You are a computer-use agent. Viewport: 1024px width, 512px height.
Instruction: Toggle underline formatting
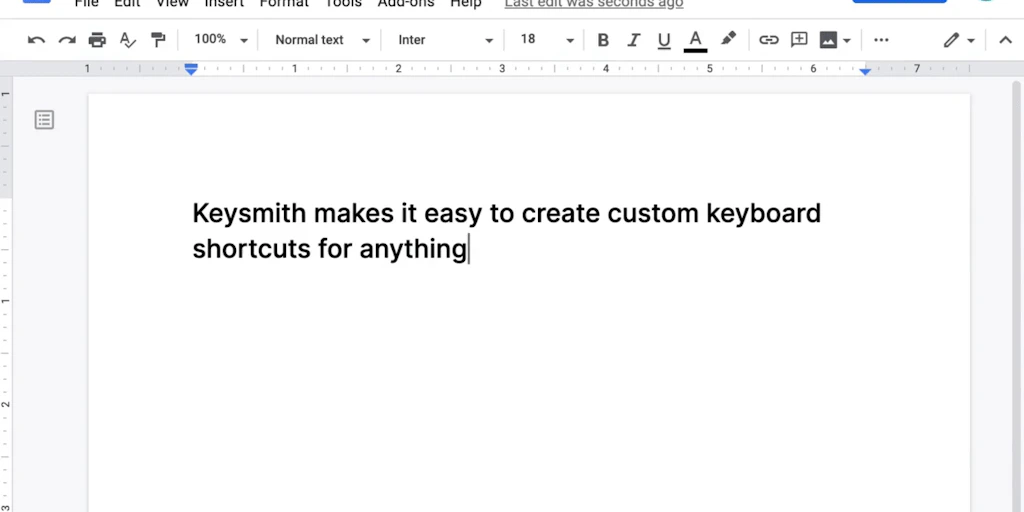[664, 40]
